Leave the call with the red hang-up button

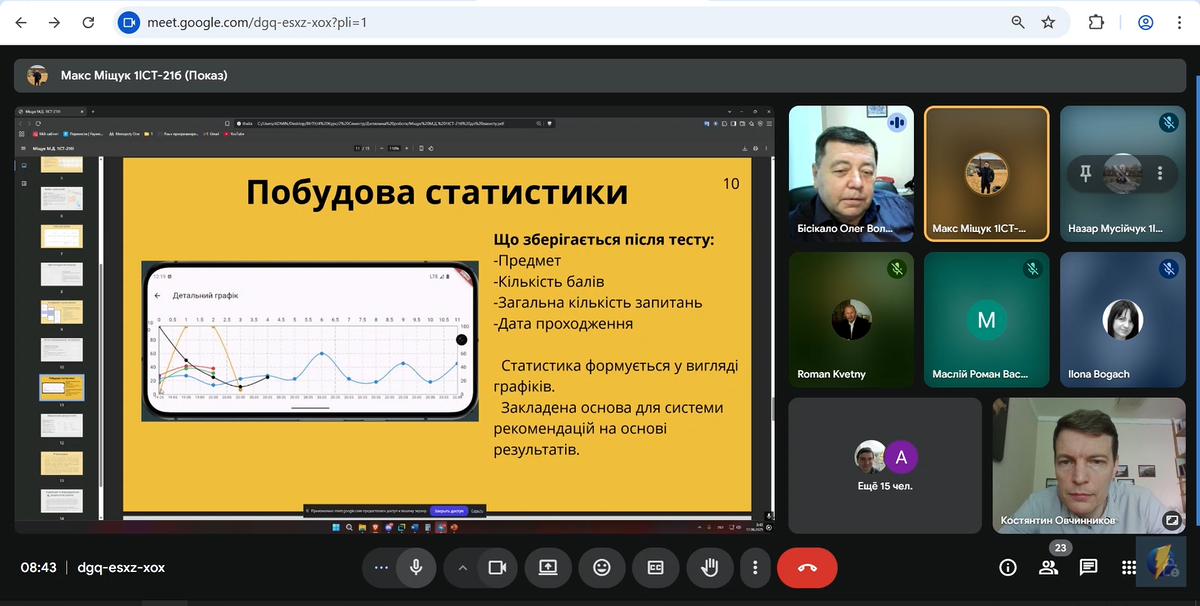pos(807,567)
